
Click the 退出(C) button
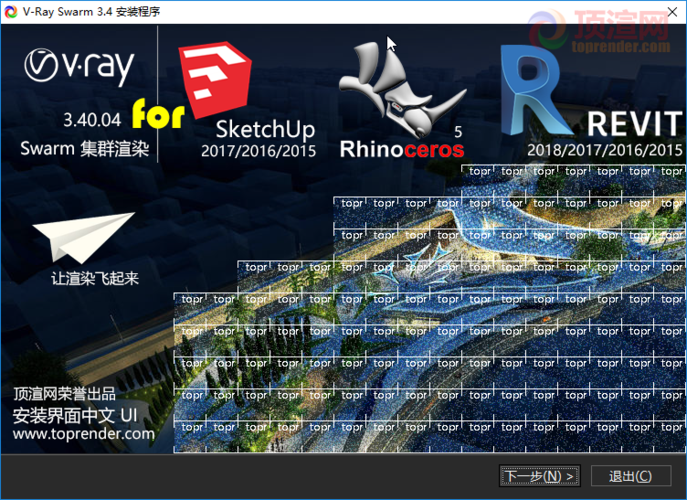631,476
